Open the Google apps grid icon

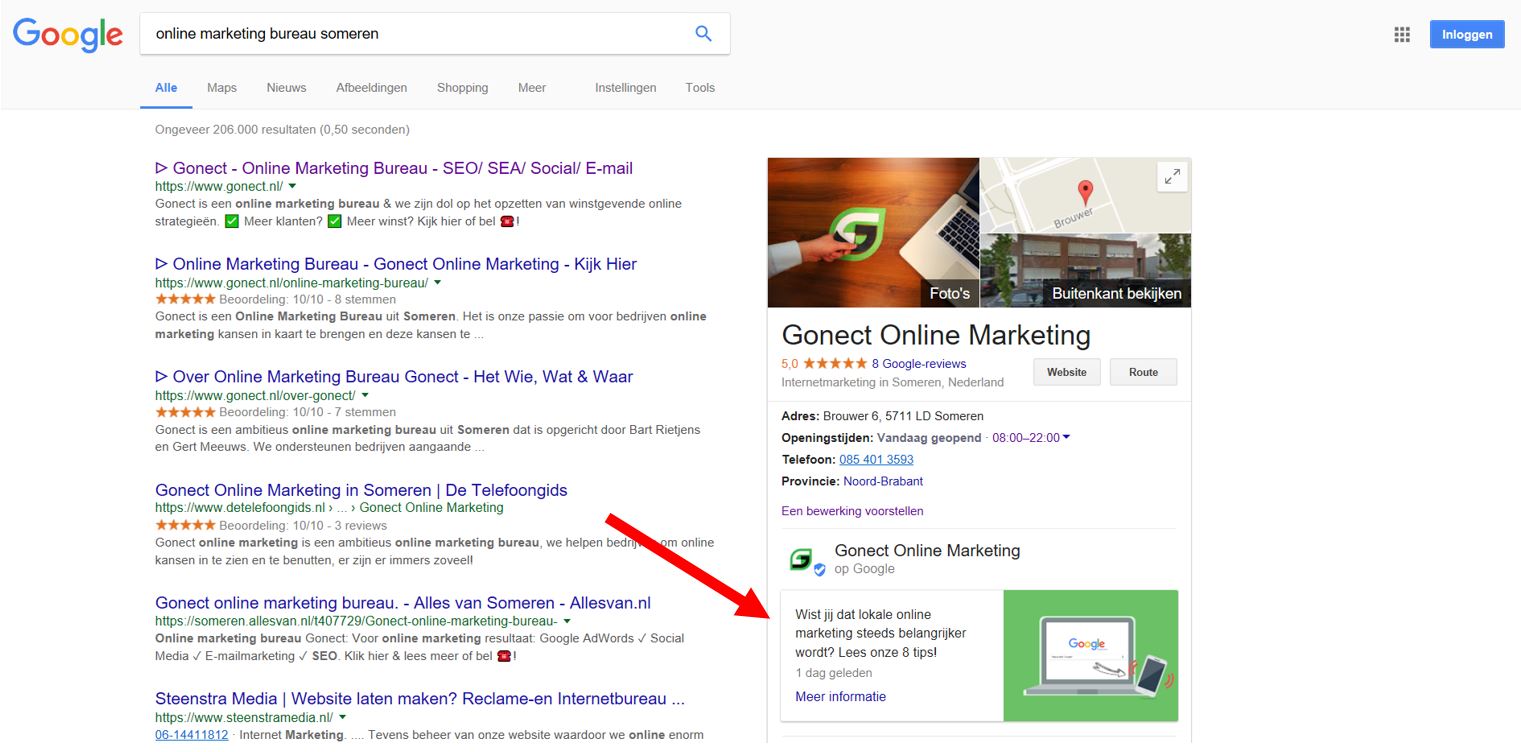pos(1402,35)
